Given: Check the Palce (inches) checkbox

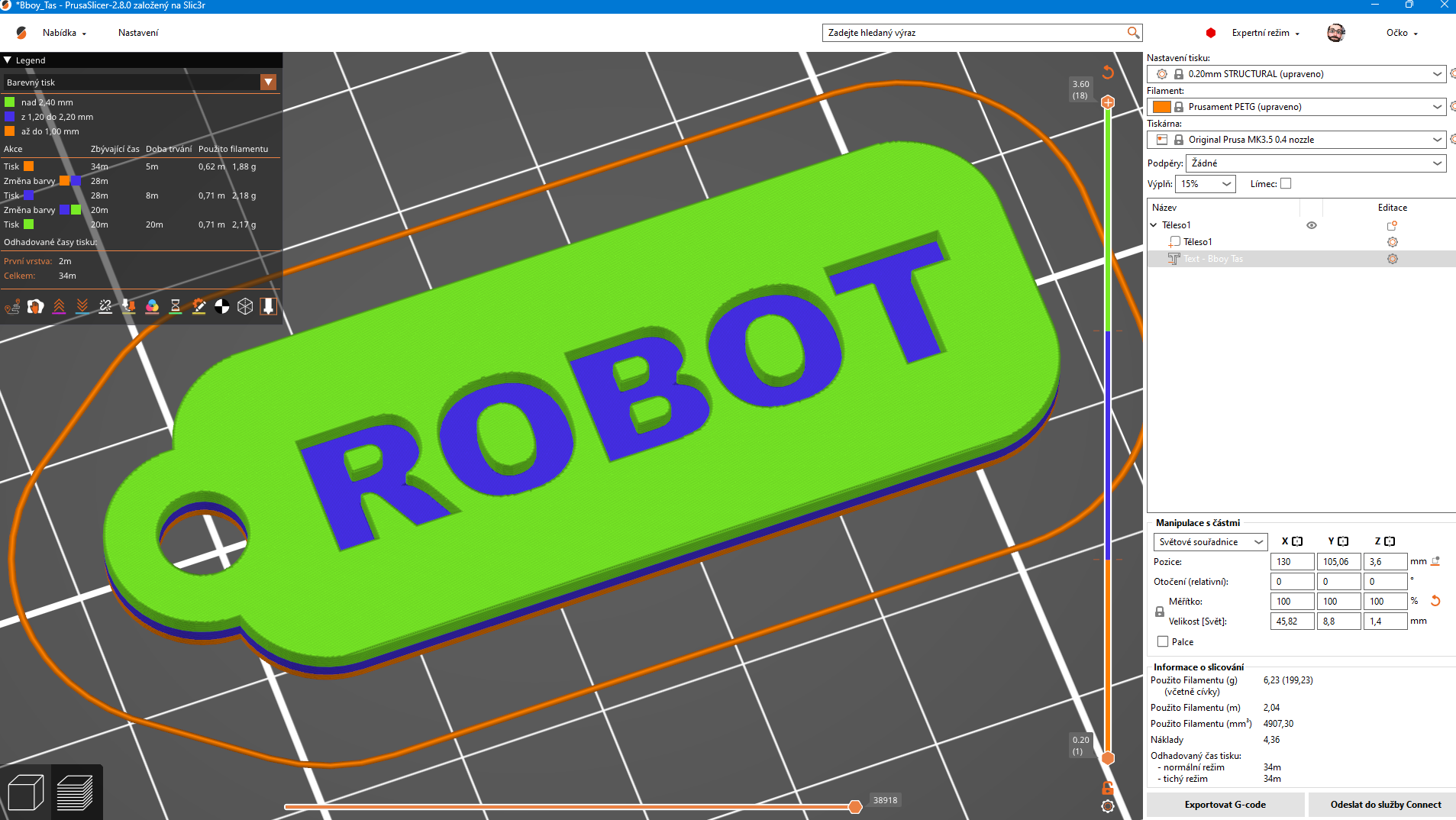Looking at the screenshot, I should (x=1163, y=642).
